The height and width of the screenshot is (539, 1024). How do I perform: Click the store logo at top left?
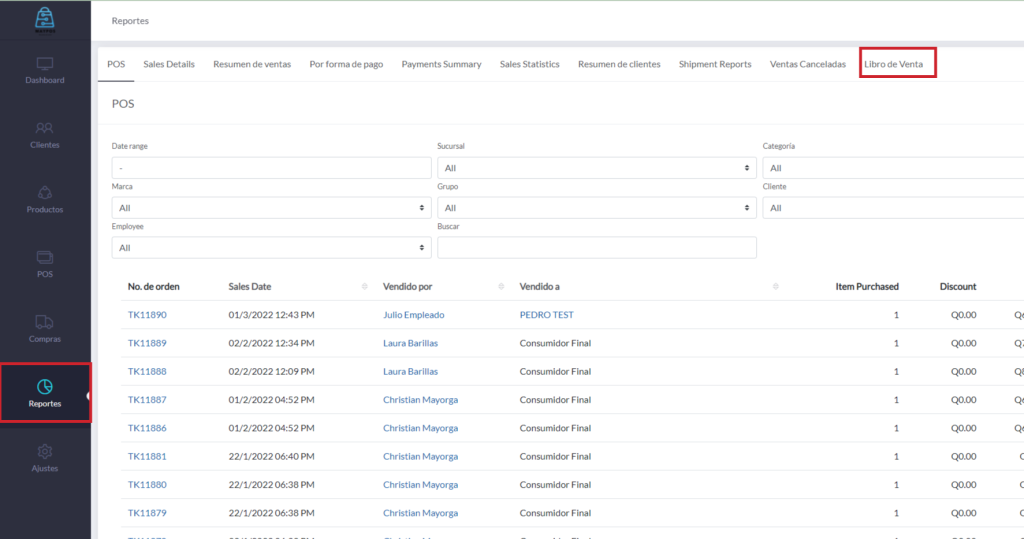[x=45, y=19]
